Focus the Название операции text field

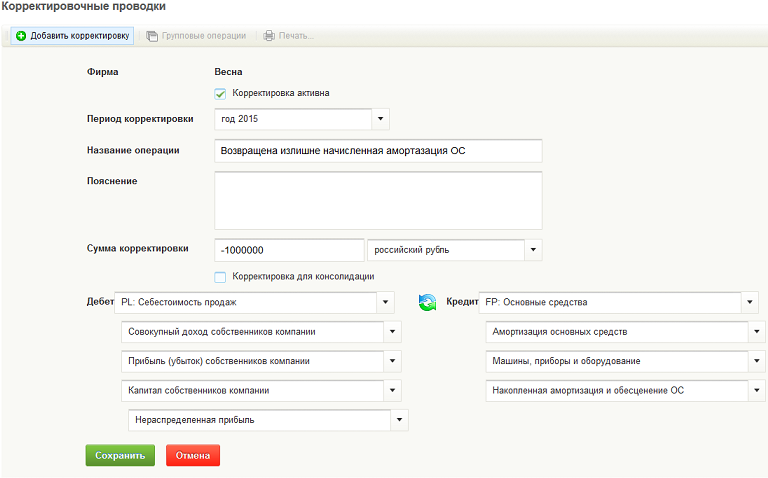coord(378,151)
